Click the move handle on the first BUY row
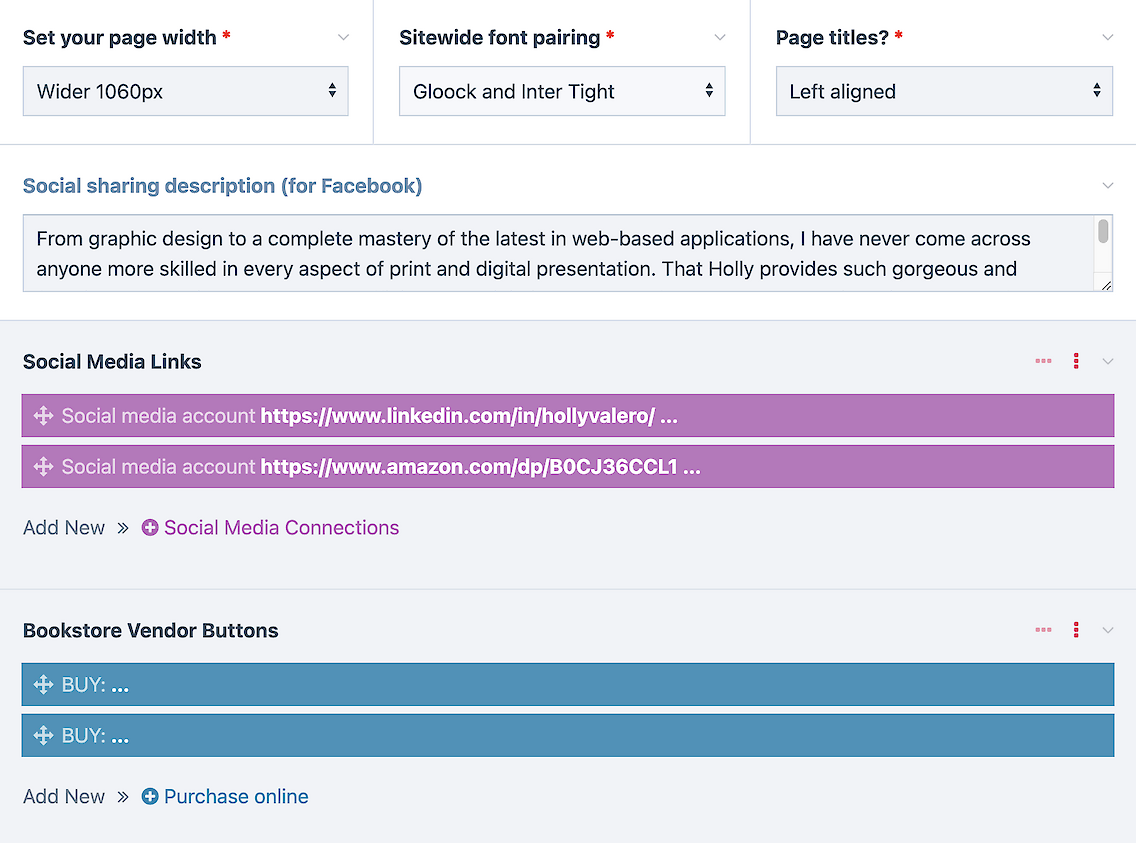1136x843 pixels. (x=43, y=685)
